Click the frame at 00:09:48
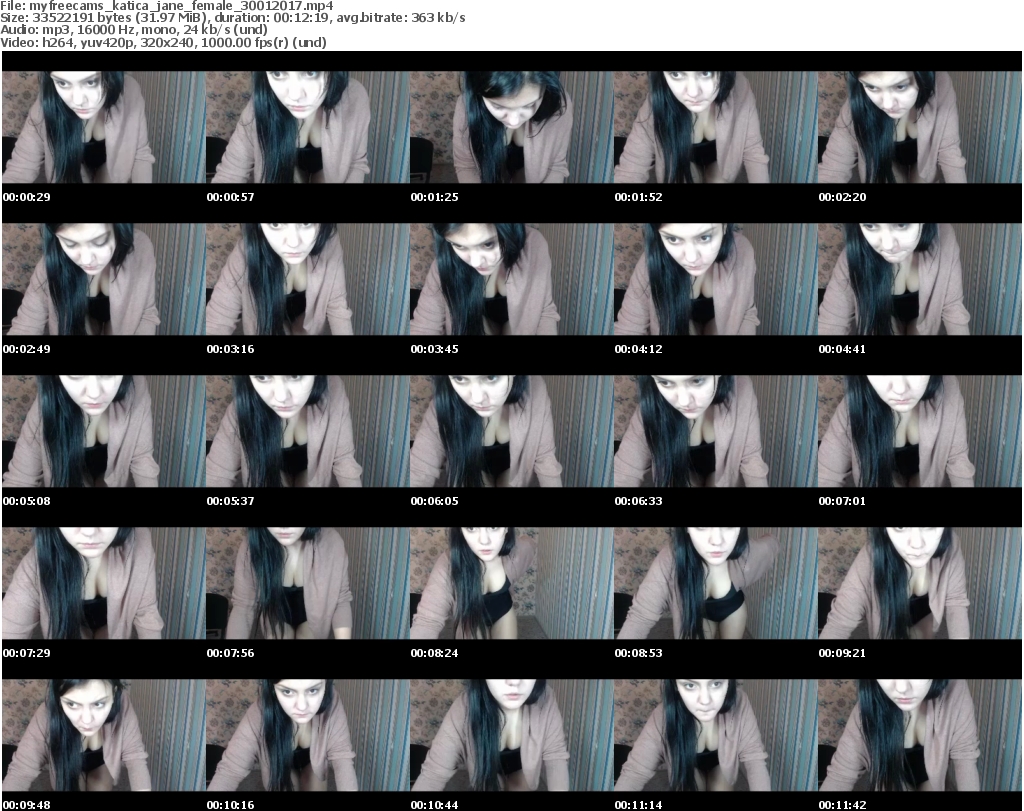The image size is (1024, 811). coord(104,736)
